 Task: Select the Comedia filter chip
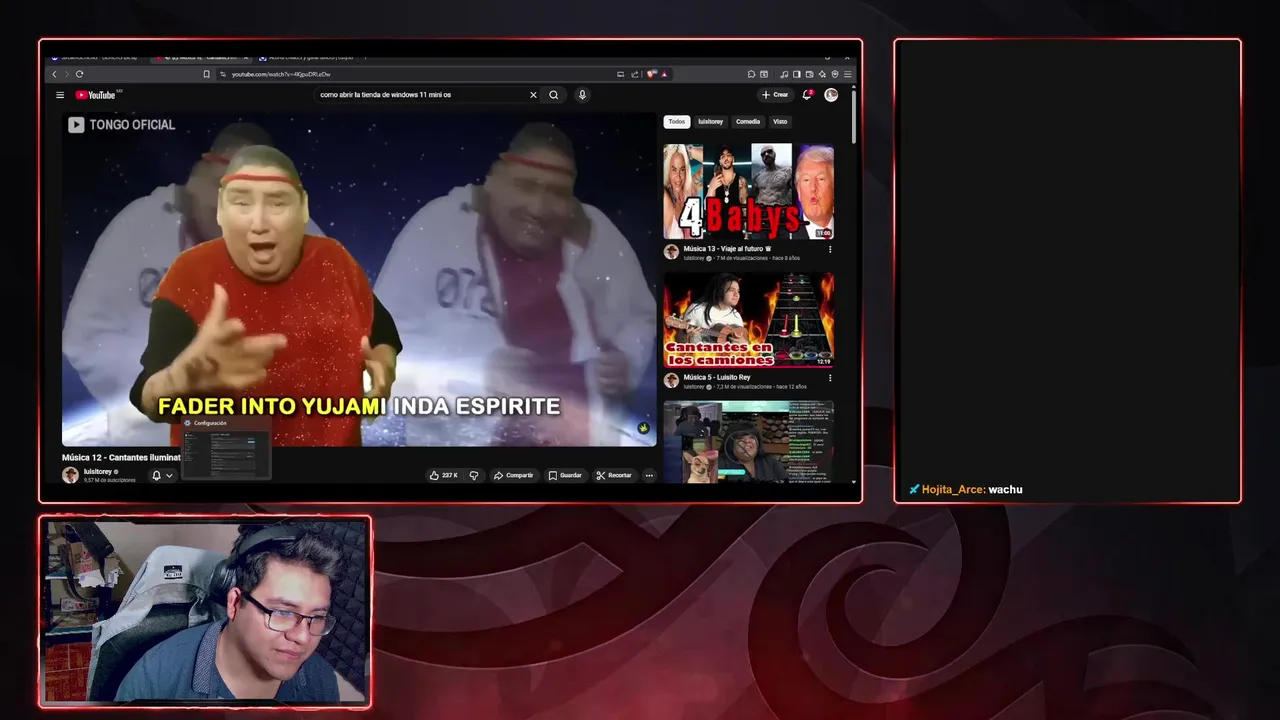(x=748, y=122)
